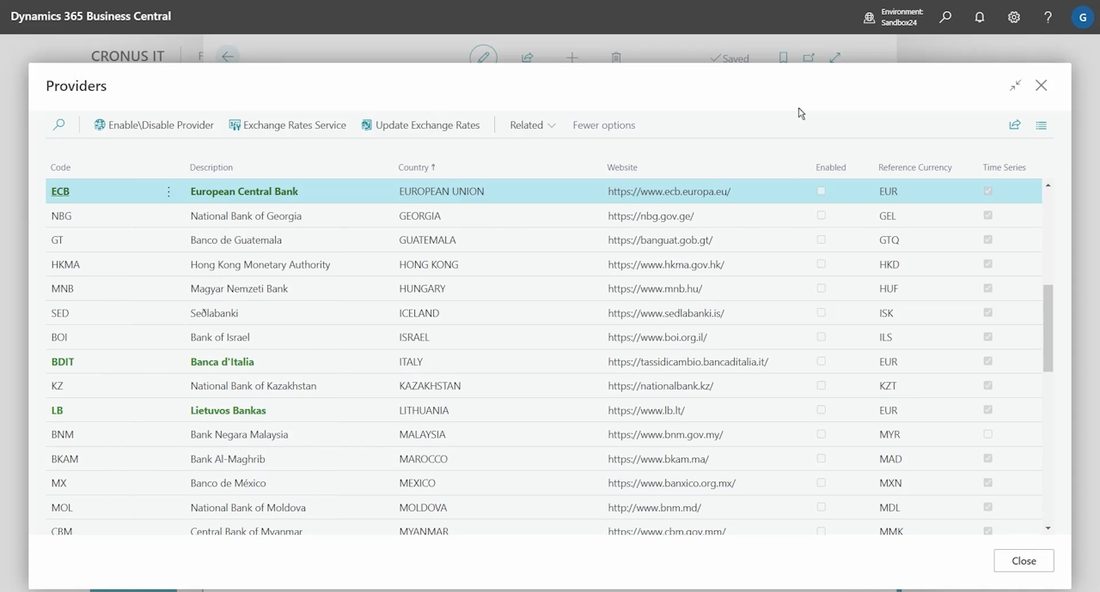Click the Close button
This screenshot has height=592, width=1100.
(x=1024, y=560)
